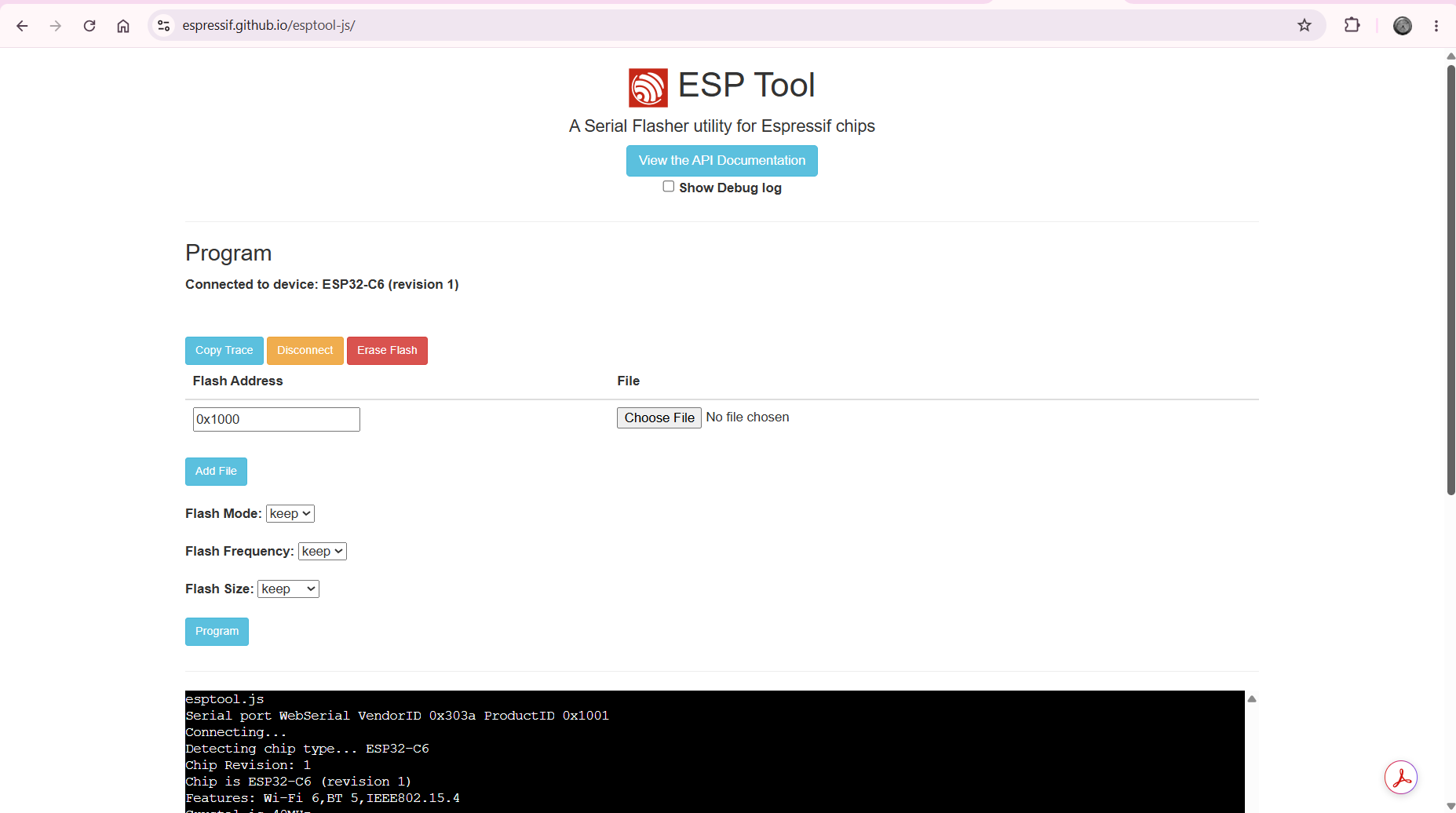Image resolution: width=1456 pixels, height=813 pixels.
Task: Open the Flash Mode dropdown
Action: click(x=290, y=513)
